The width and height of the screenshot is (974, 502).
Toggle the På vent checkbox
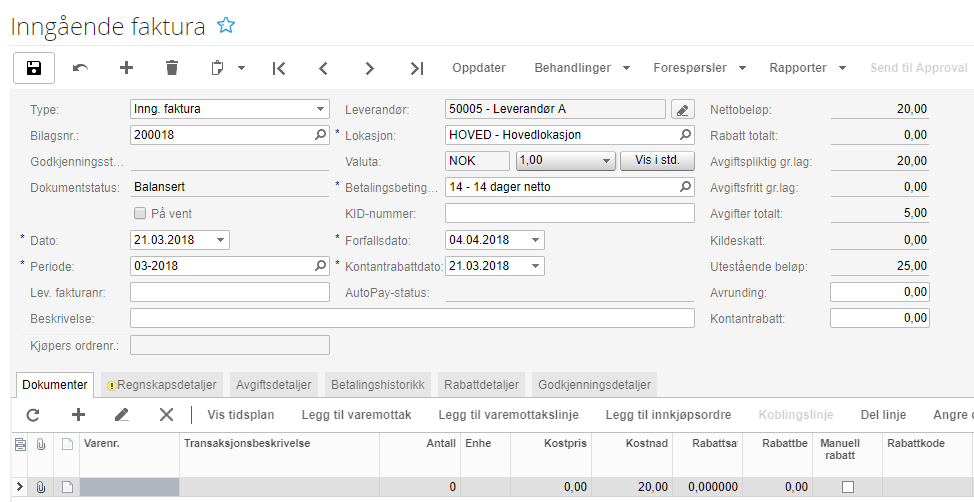click(x=140, y=213)
